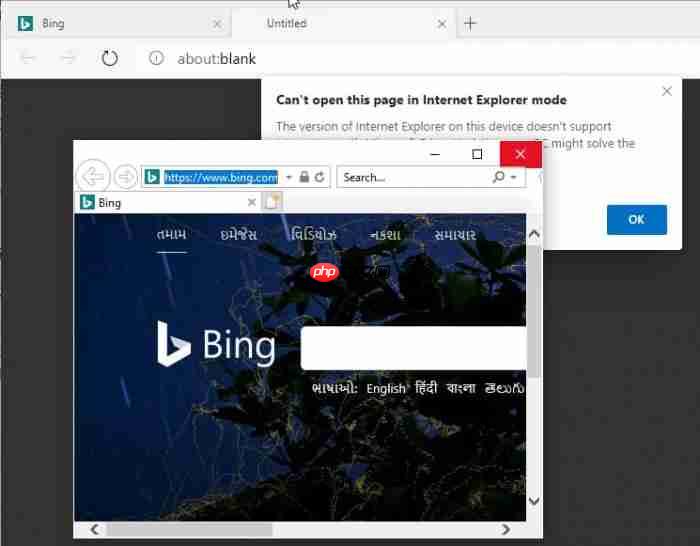This screenshot has height=546, width=700.
Task: Go back in Internet Explorer window
Action: point(93,177)
